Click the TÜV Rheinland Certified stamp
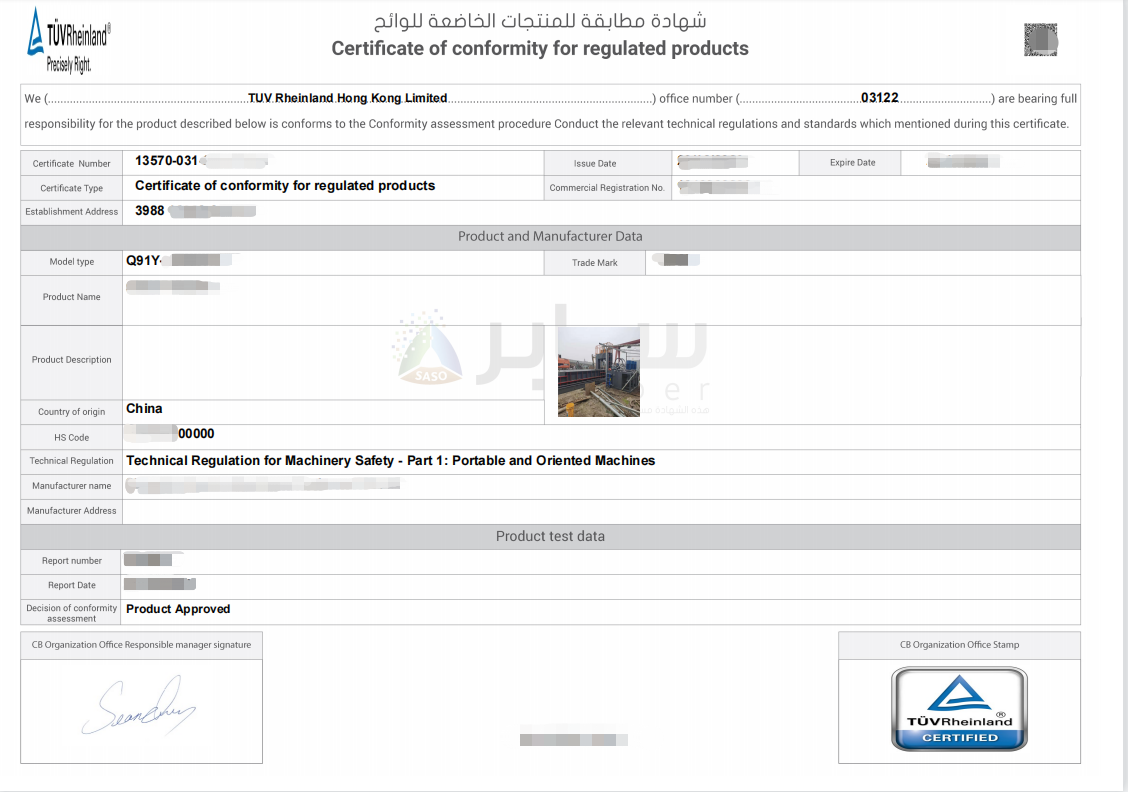Image resolution: width=1128 pixels, height=792 pixels. 959,709
